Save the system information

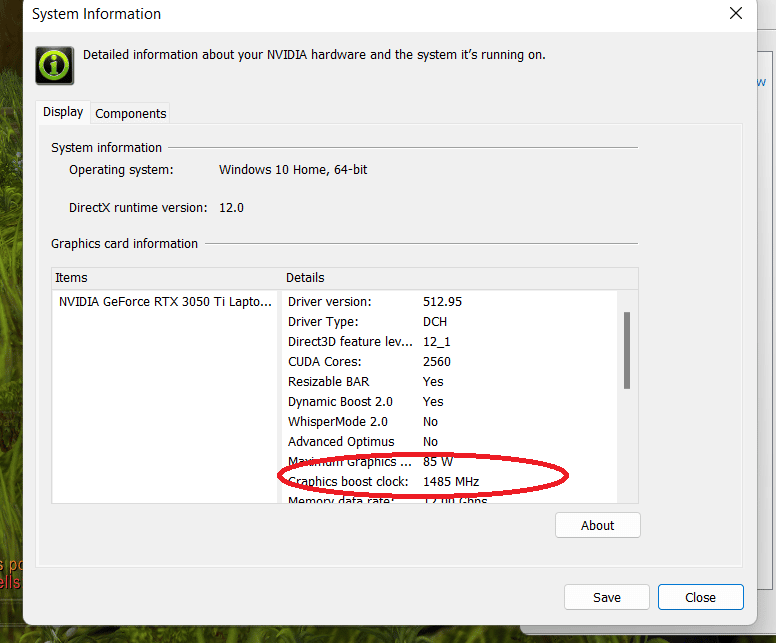[606, 597]
